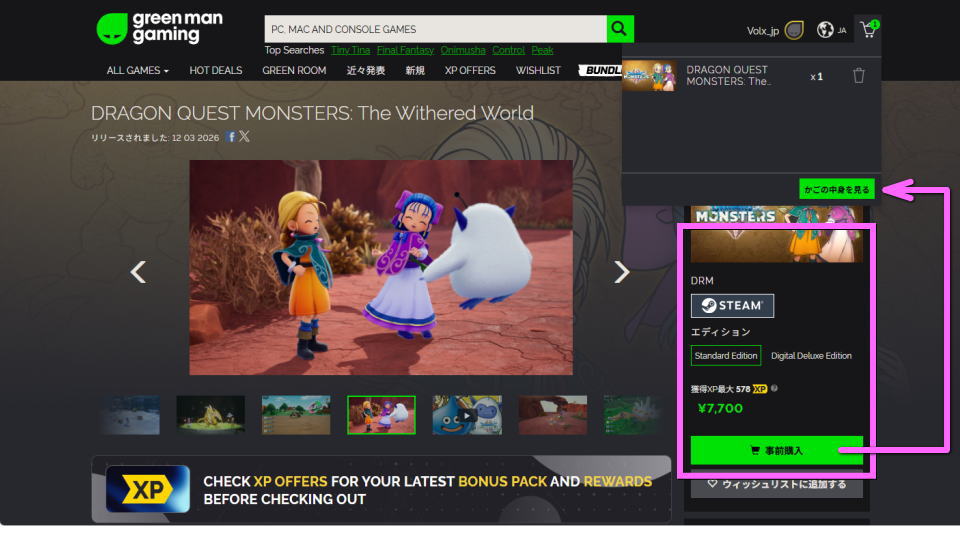
Task: Select the dark glowing monster thumbnail
Action: [x=211, y=415]
